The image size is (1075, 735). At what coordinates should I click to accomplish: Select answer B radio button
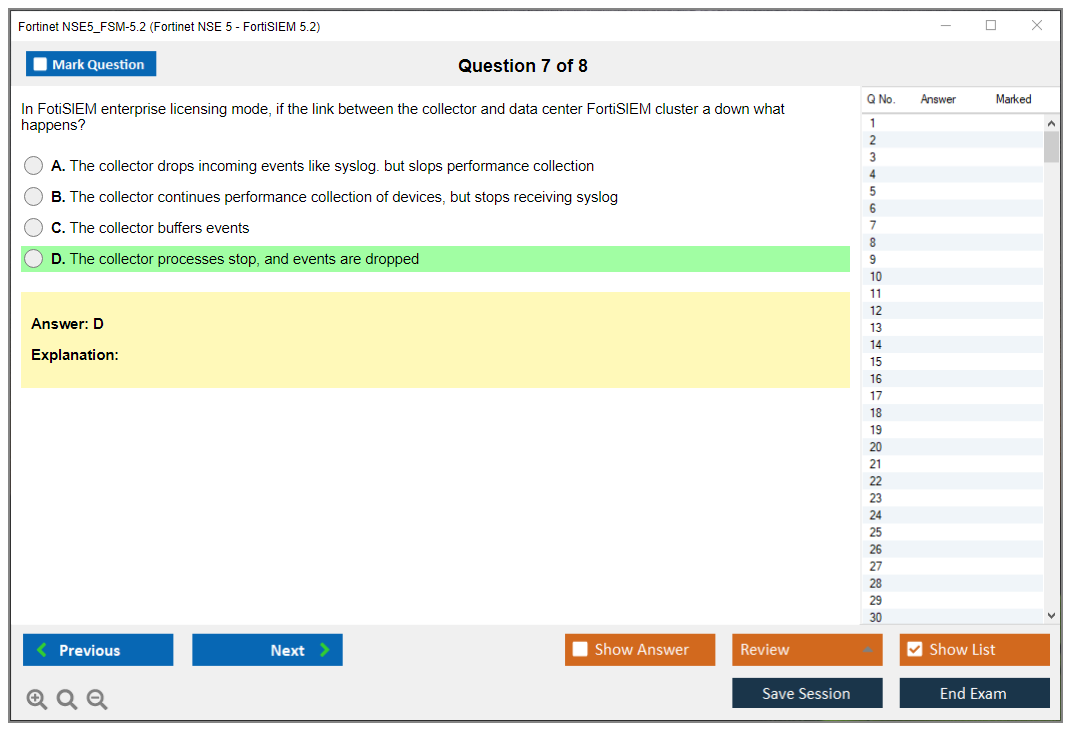[x=34, y=197]
